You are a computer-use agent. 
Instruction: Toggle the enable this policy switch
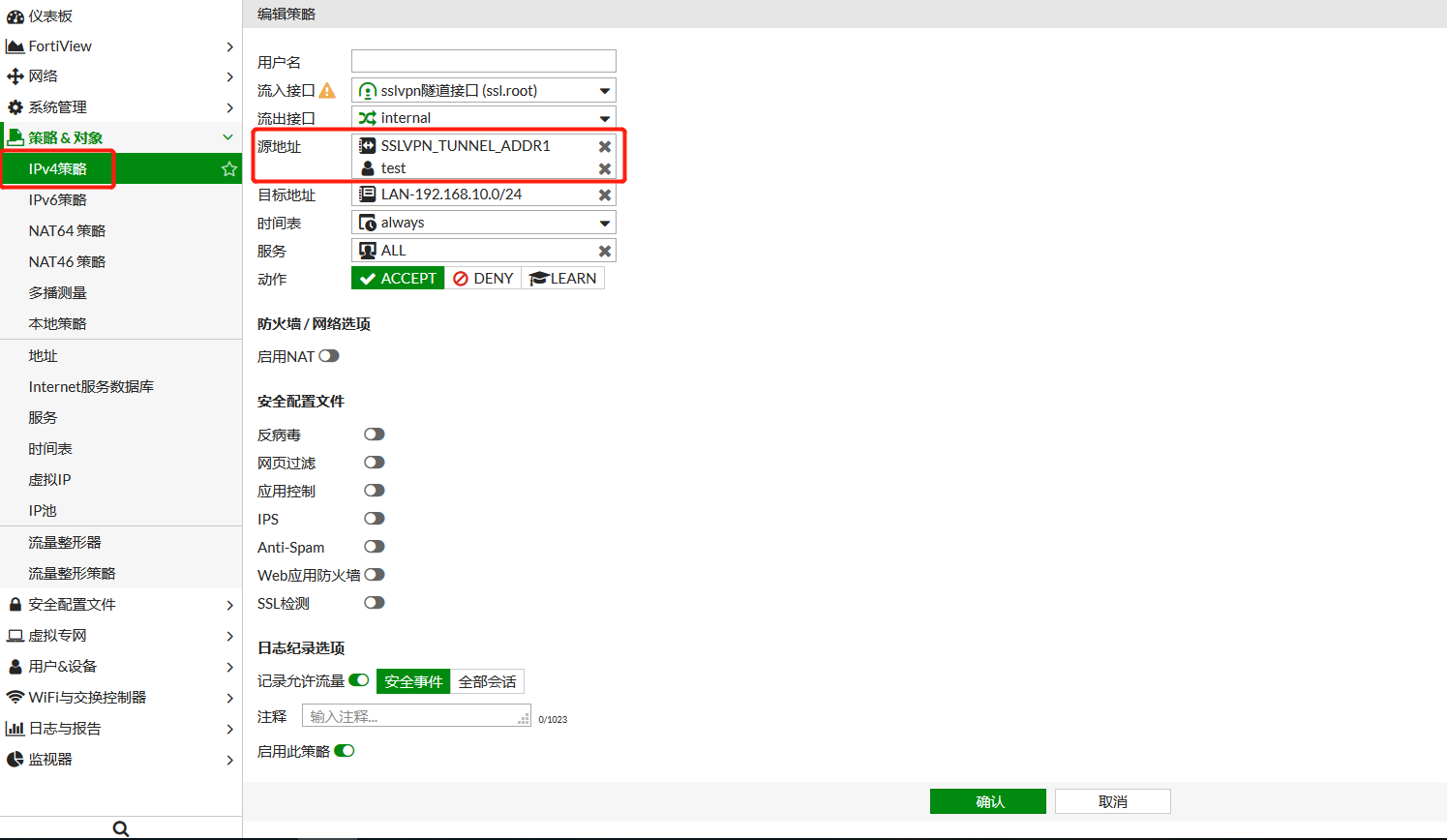[x=345, y=751]
